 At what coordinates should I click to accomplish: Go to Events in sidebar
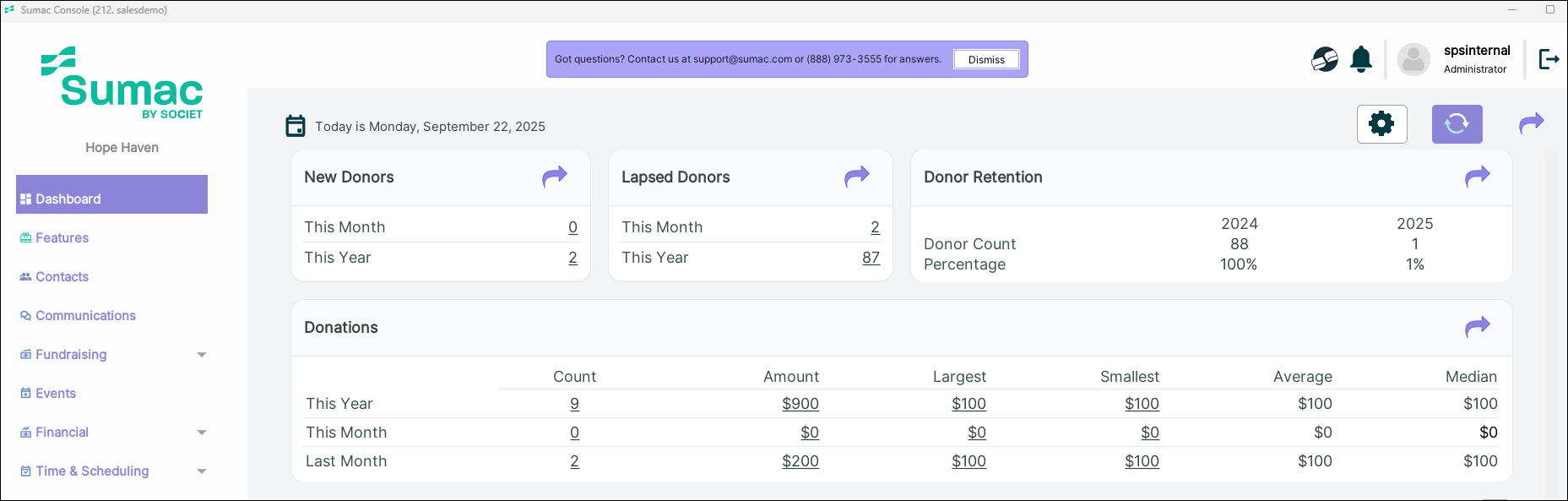pos(56,394)
